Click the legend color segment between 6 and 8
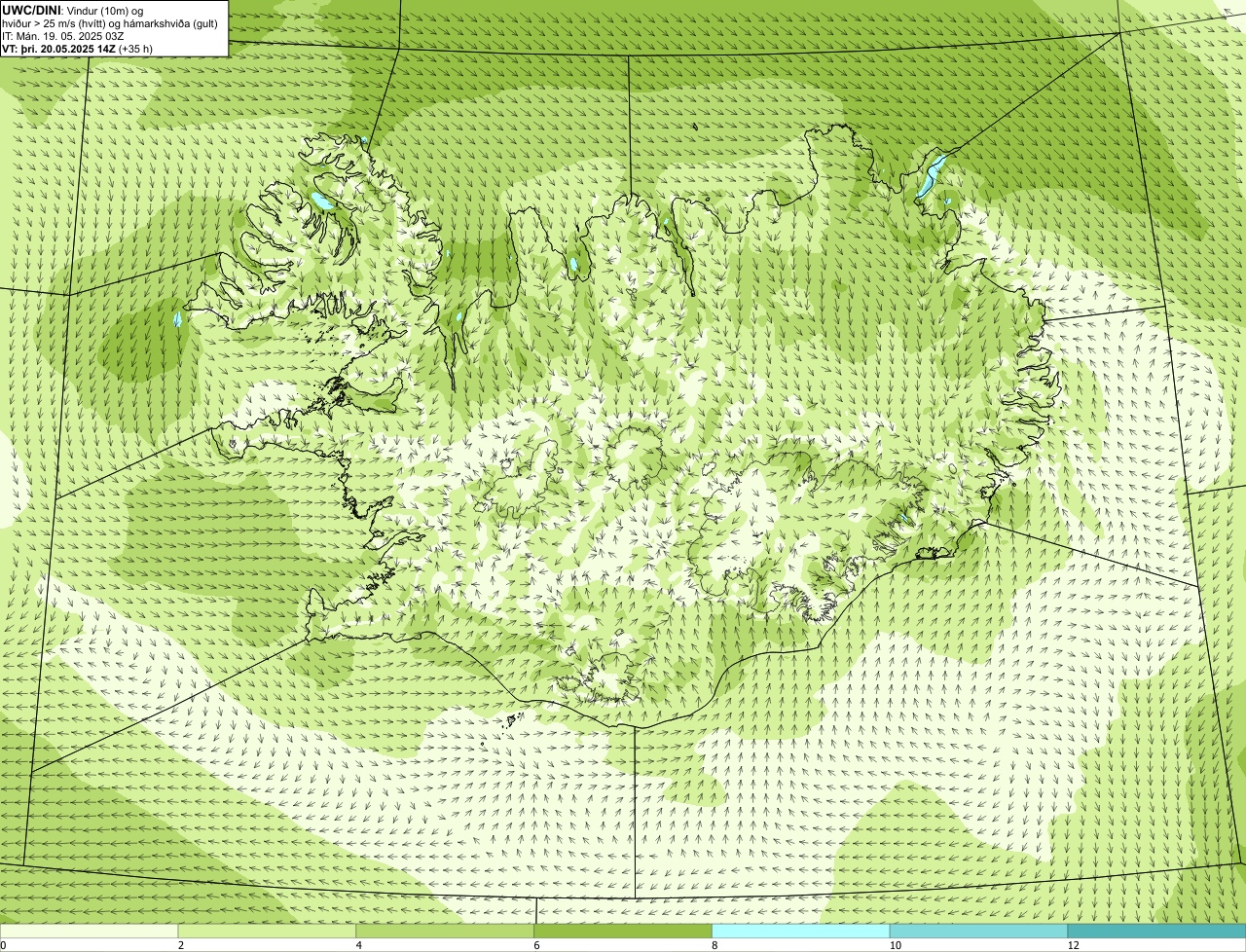Viewport: 1246px width, 952px height. pos(624,931)
